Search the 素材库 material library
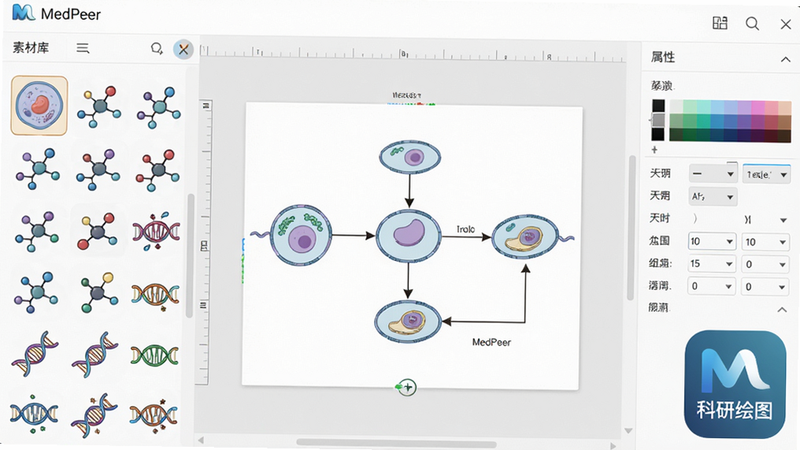The image size is (800, 450). 156,48
